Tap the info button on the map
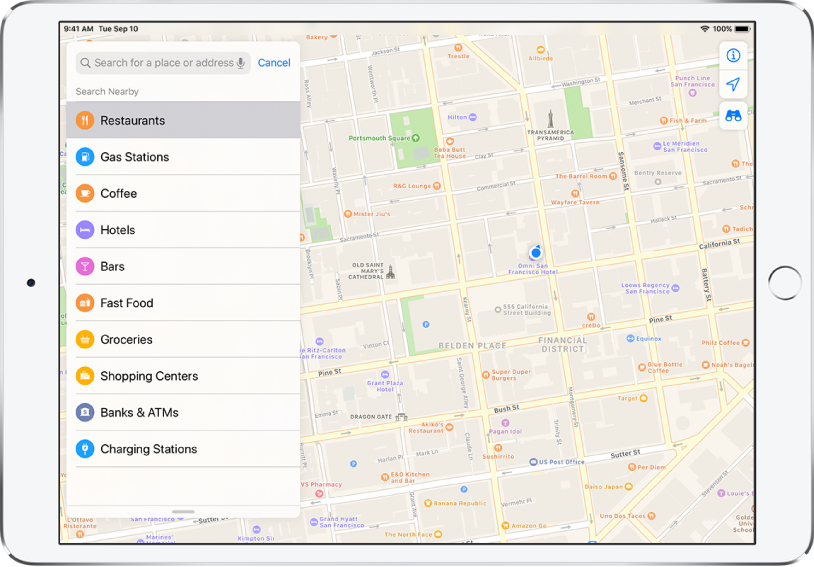 (x=733, y=56)
